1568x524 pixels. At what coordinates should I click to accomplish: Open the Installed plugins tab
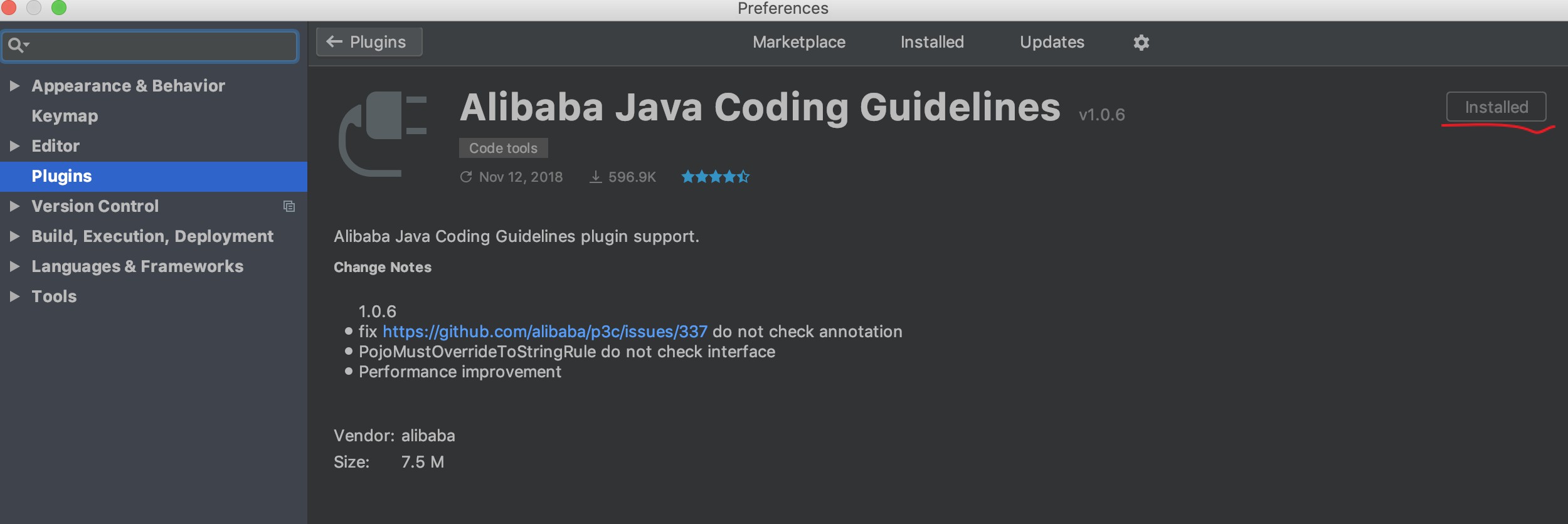(x=932, y=42)
